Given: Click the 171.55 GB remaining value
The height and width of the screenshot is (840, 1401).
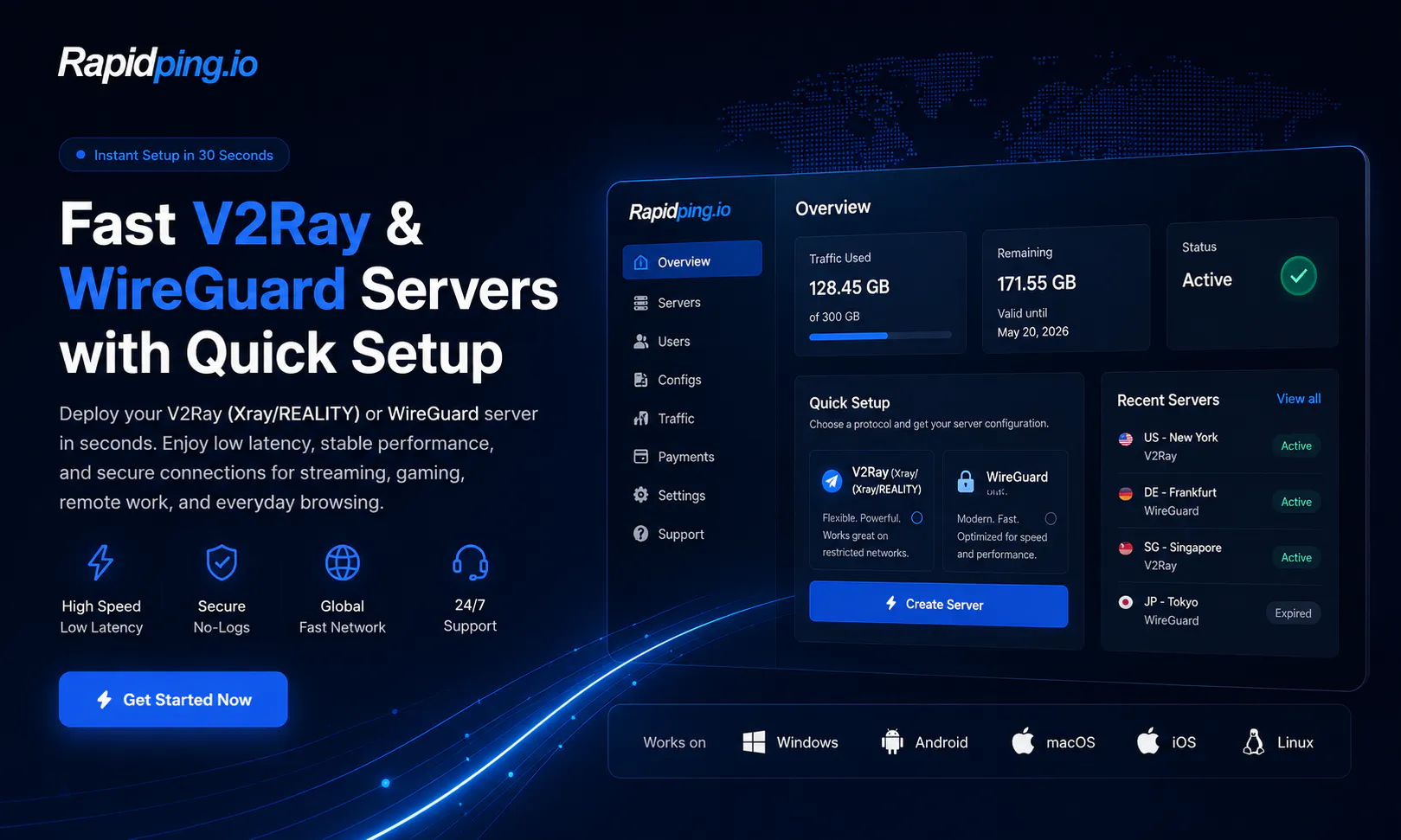Looking at the screenshot, I should [x=1037, y=283].
